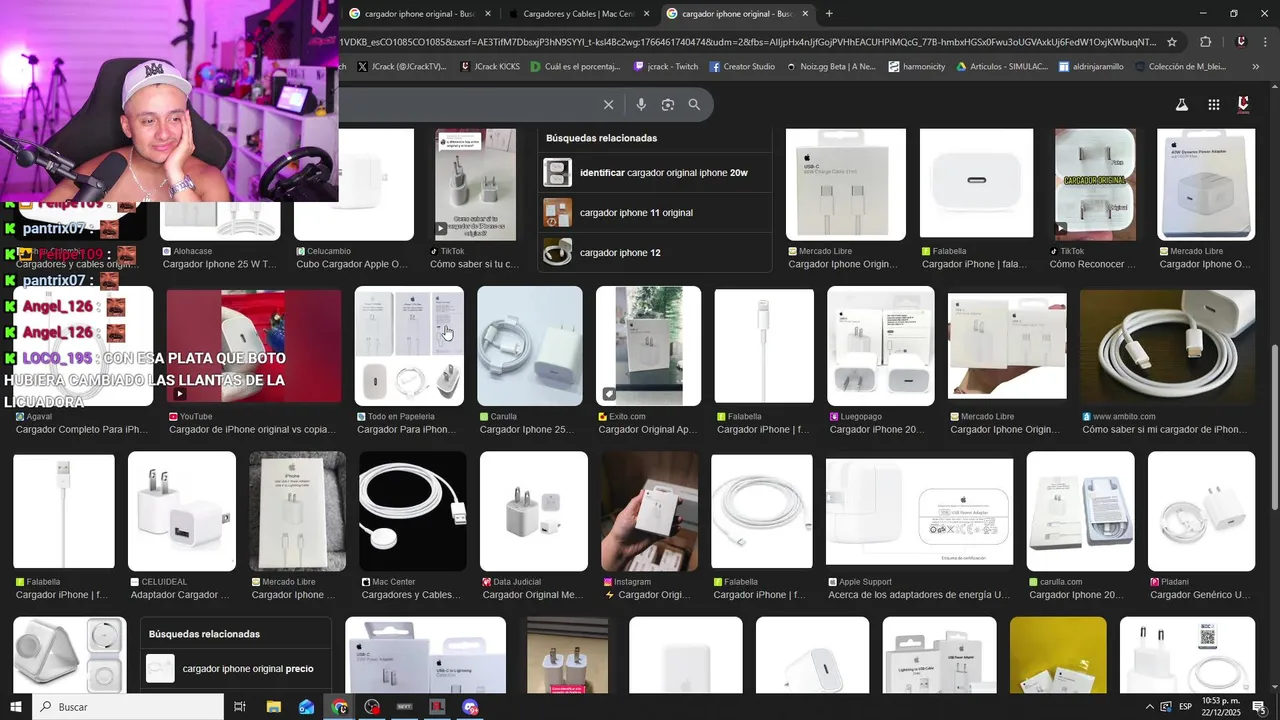Open Mac Center Cargadores y Cables image
This screenshot has height=720, width=1280.
pos(412,511)
